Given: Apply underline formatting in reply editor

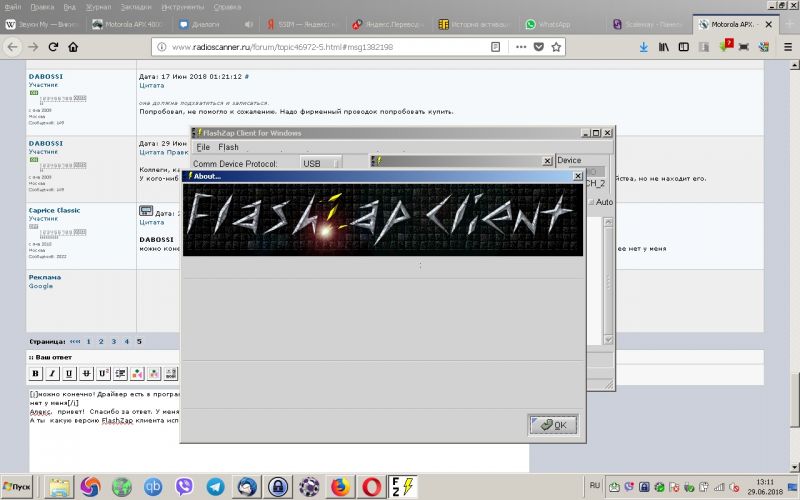Looking at the screenshot, I should point(69,373).
